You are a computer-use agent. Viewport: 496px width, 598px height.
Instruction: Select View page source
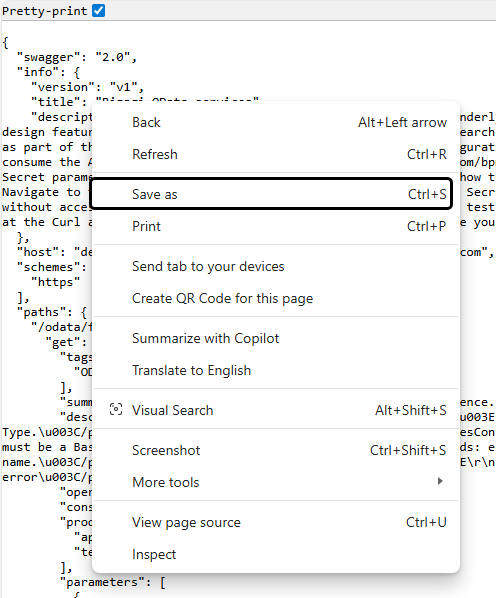click(276, 522)
